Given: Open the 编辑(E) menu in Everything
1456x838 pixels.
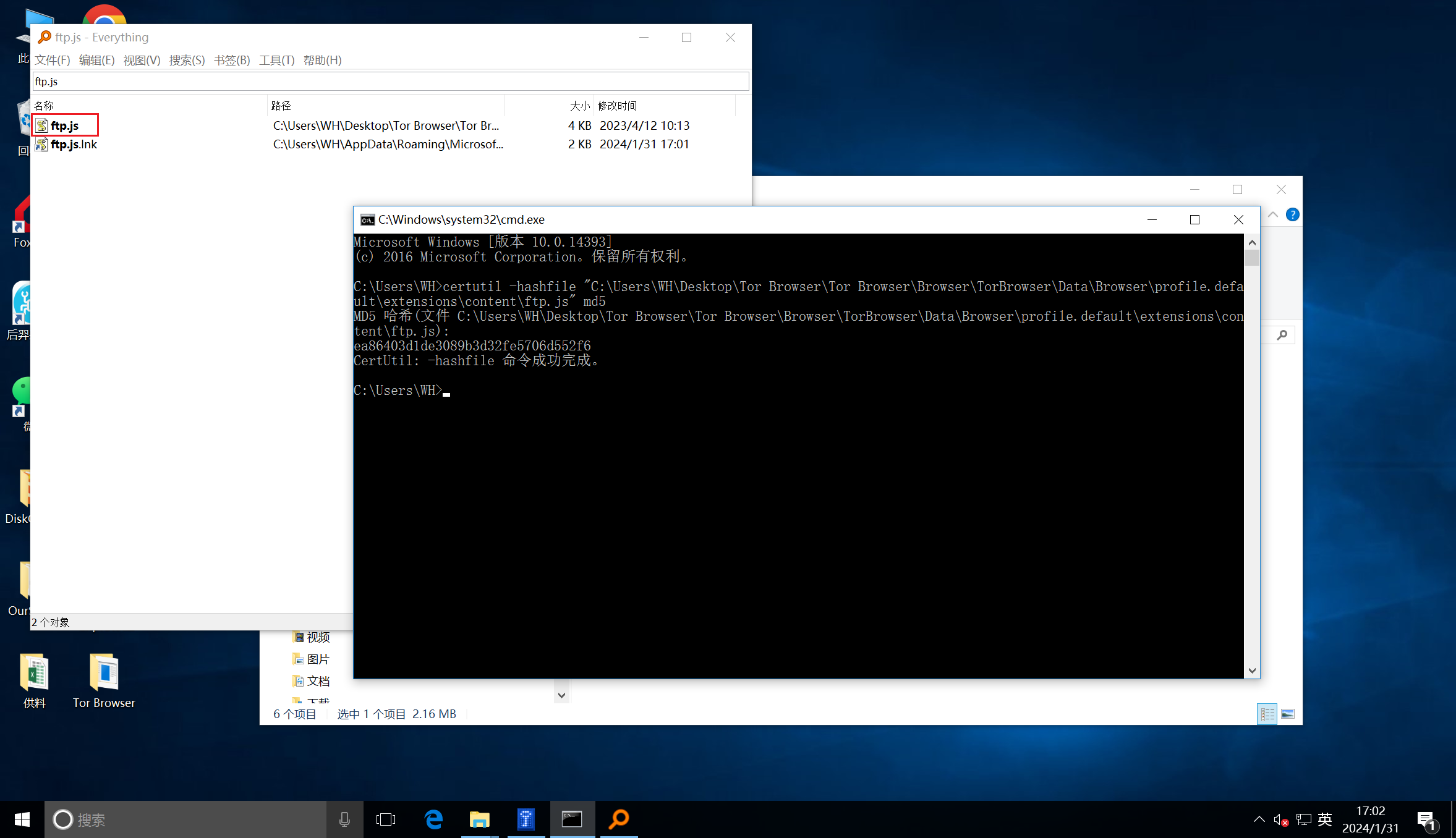Looking at the screenshot, I should click(x=96, y=60).
